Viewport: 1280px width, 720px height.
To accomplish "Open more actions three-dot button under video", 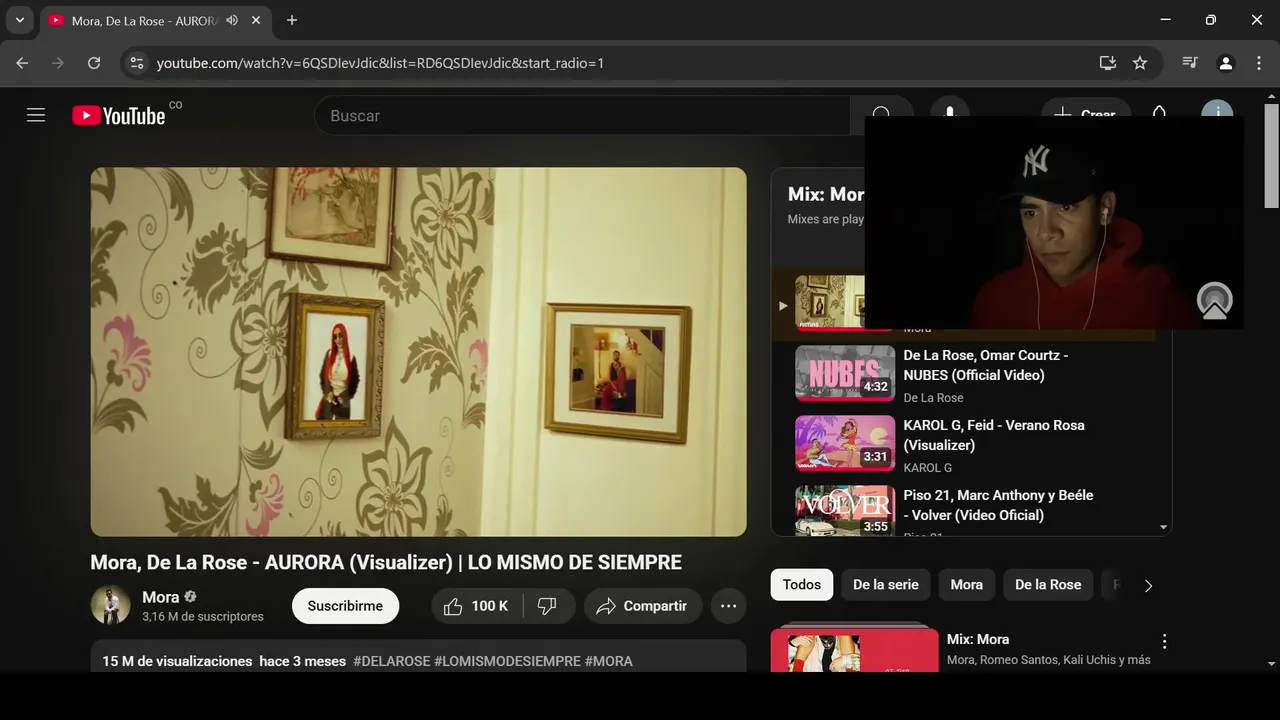I will coord(728,606).
